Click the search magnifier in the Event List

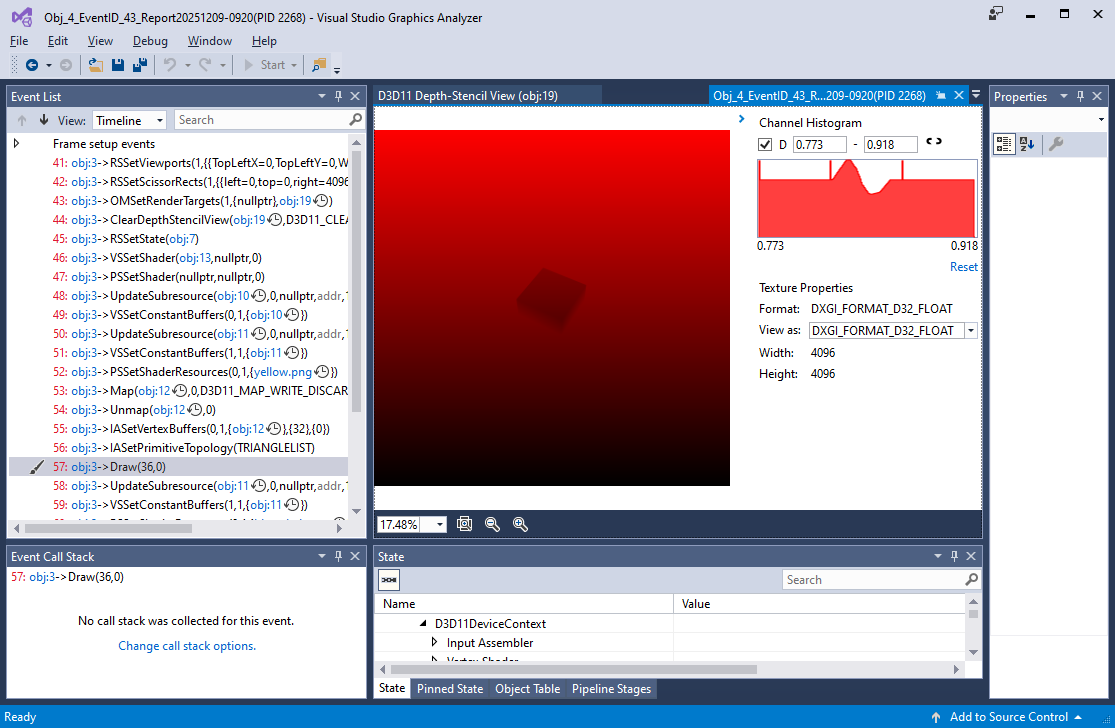pyautogui.click(x=355, y=119)
